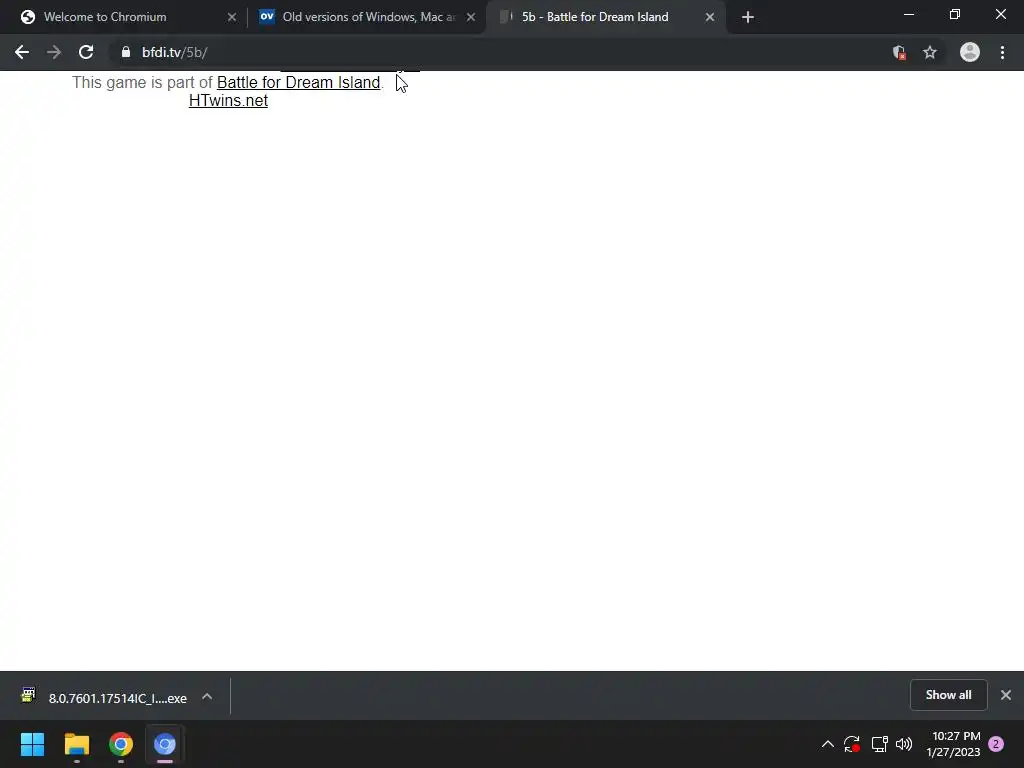Close the Old versions of Windows tab
1024x768 pixels.
[471, 17]
